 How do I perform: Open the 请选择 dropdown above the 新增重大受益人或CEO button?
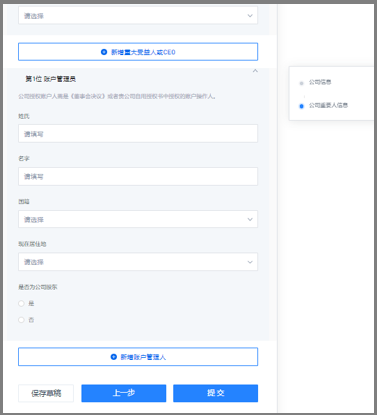138,15
